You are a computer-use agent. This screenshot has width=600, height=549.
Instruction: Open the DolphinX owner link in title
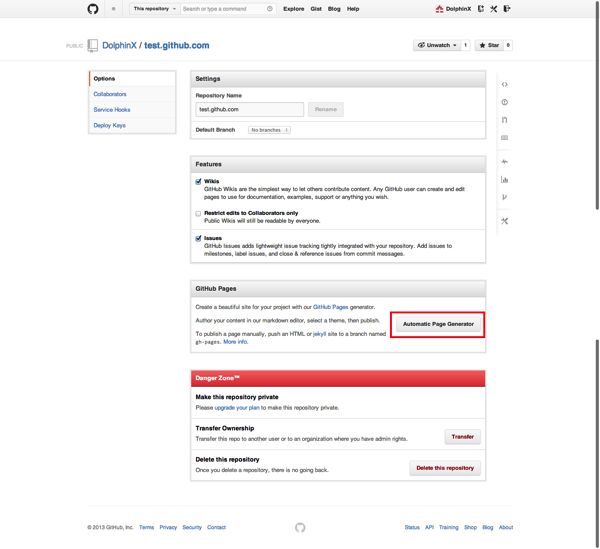[119, 45]
